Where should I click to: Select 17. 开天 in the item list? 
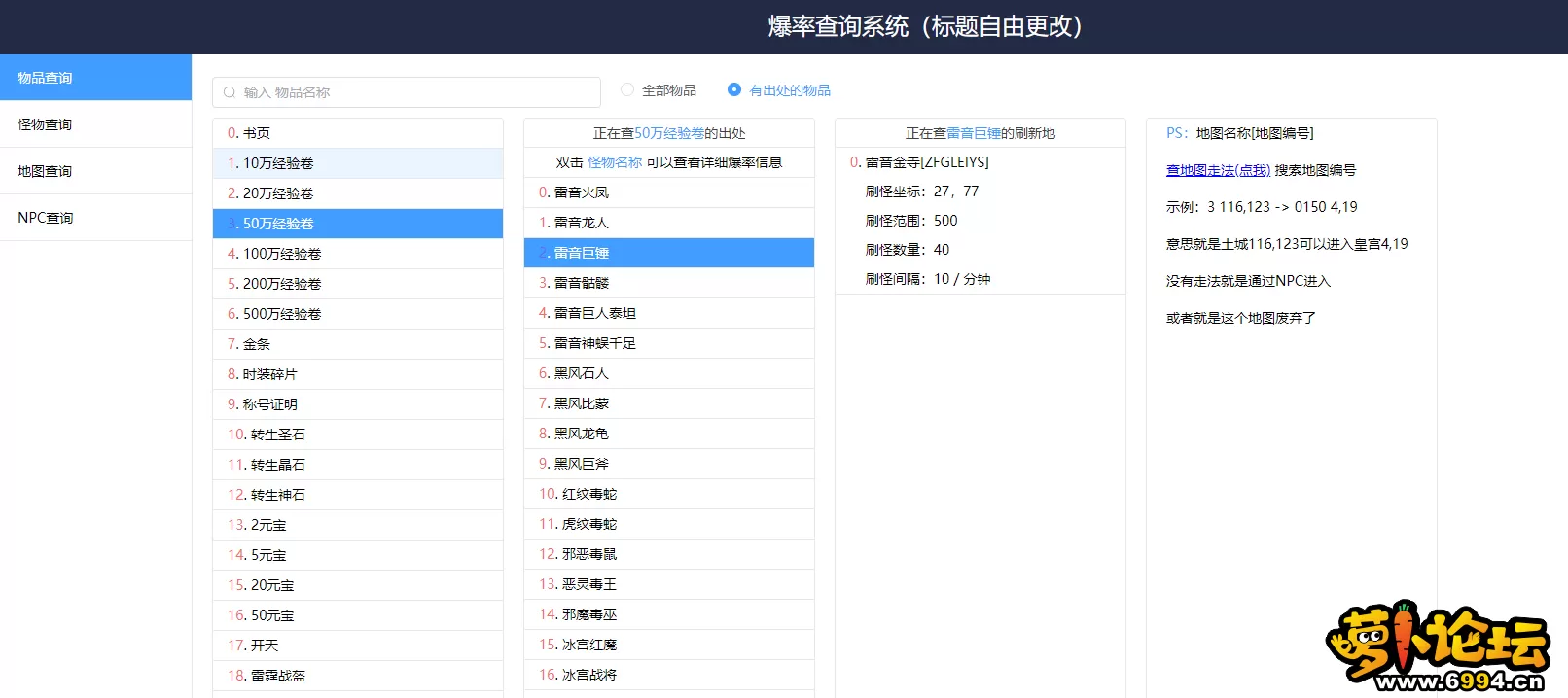[358, 646]
